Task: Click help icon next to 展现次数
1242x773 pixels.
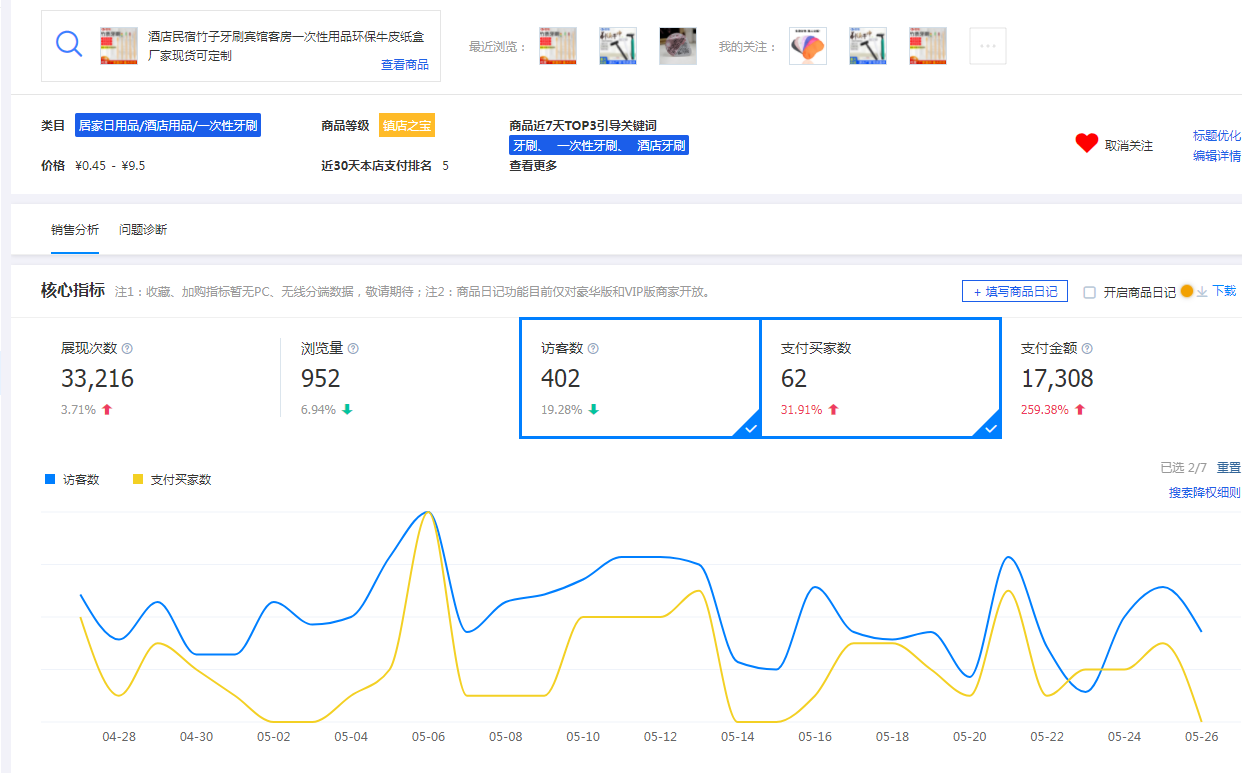Action: pyautogui.click(x=127, y=349)
